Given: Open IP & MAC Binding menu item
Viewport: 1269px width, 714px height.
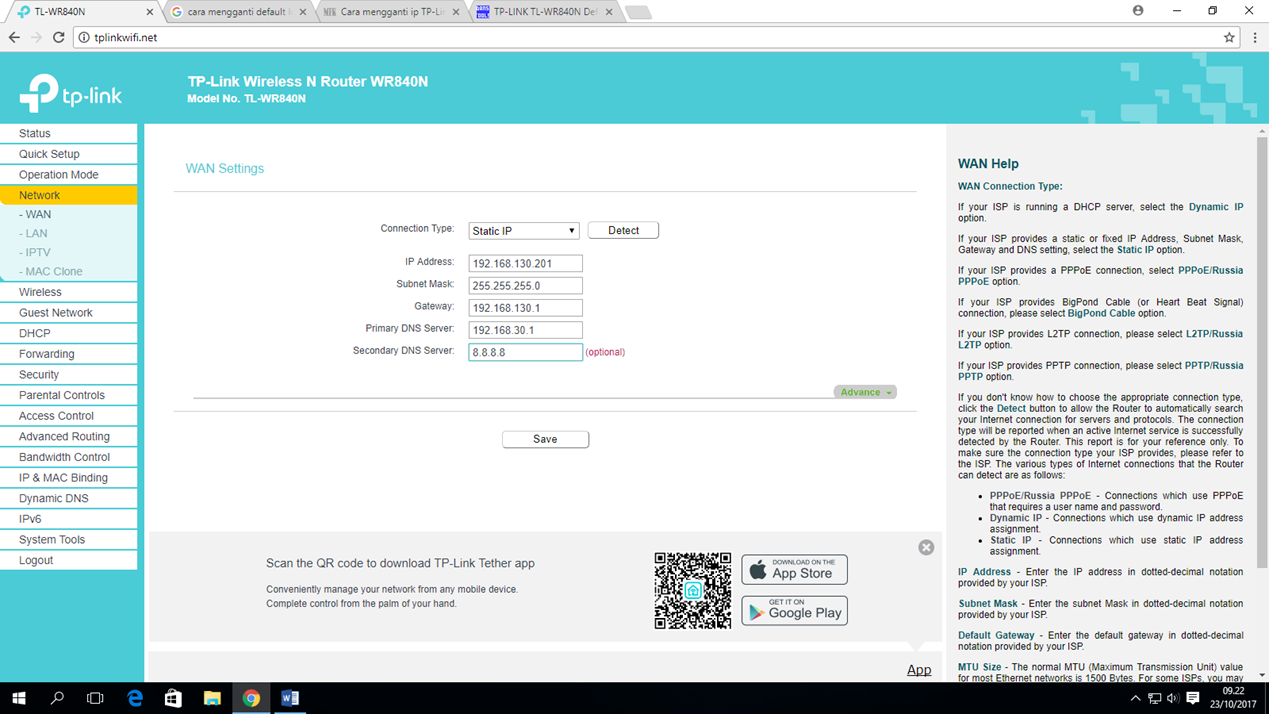Looking at the screenshot, I should (x=68, y=478).
